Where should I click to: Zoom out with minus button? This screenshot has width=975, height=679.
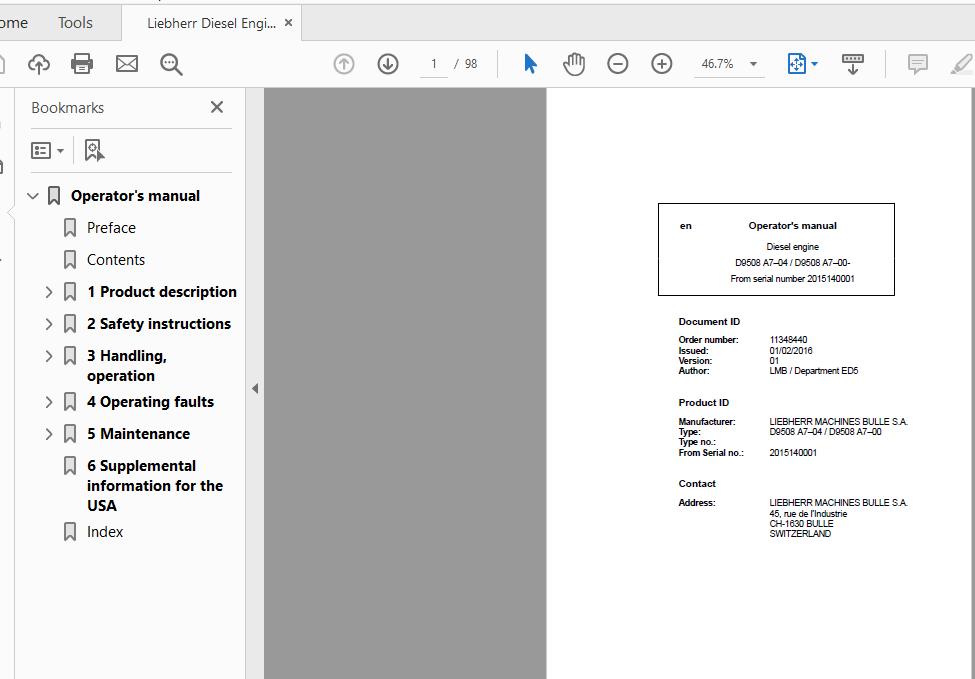617,64
